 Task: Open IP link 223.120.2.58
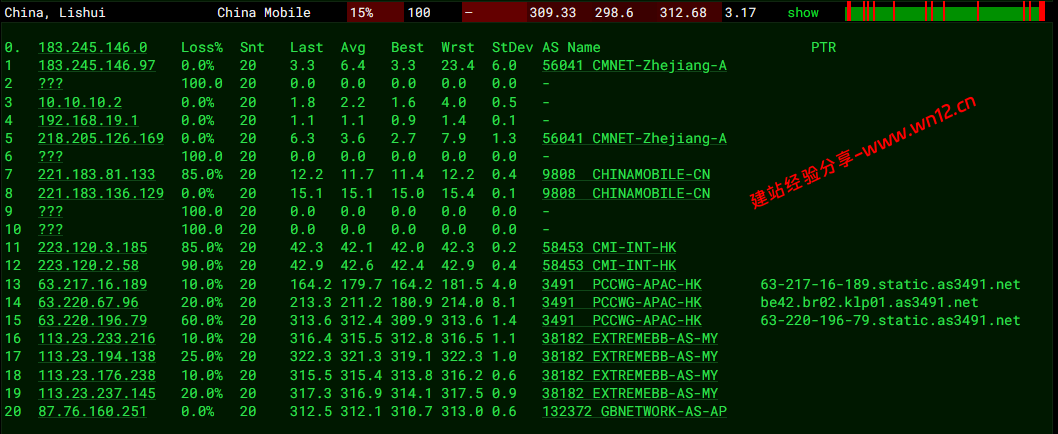click(88, 266)
